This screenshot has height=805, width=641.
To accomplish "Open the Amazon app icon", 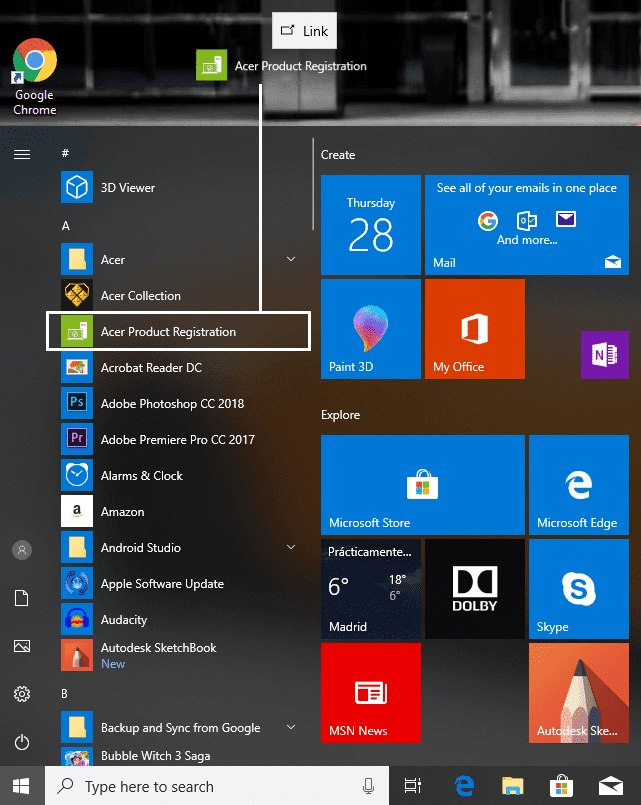I will pyautogui.click(x=77, y=511).
